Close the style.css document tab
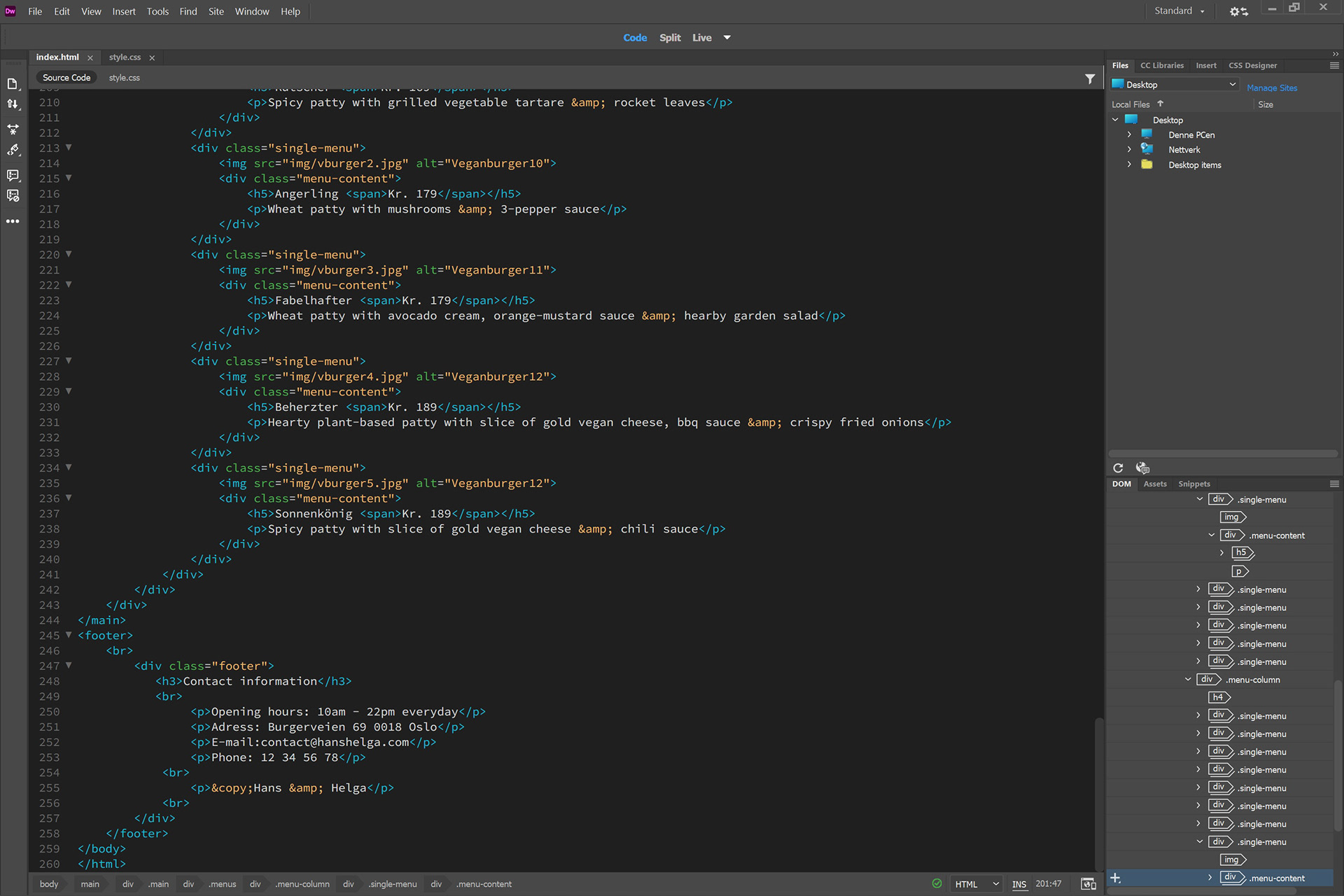The height and width of the screenshot is (896, 1344). point(152,58)
